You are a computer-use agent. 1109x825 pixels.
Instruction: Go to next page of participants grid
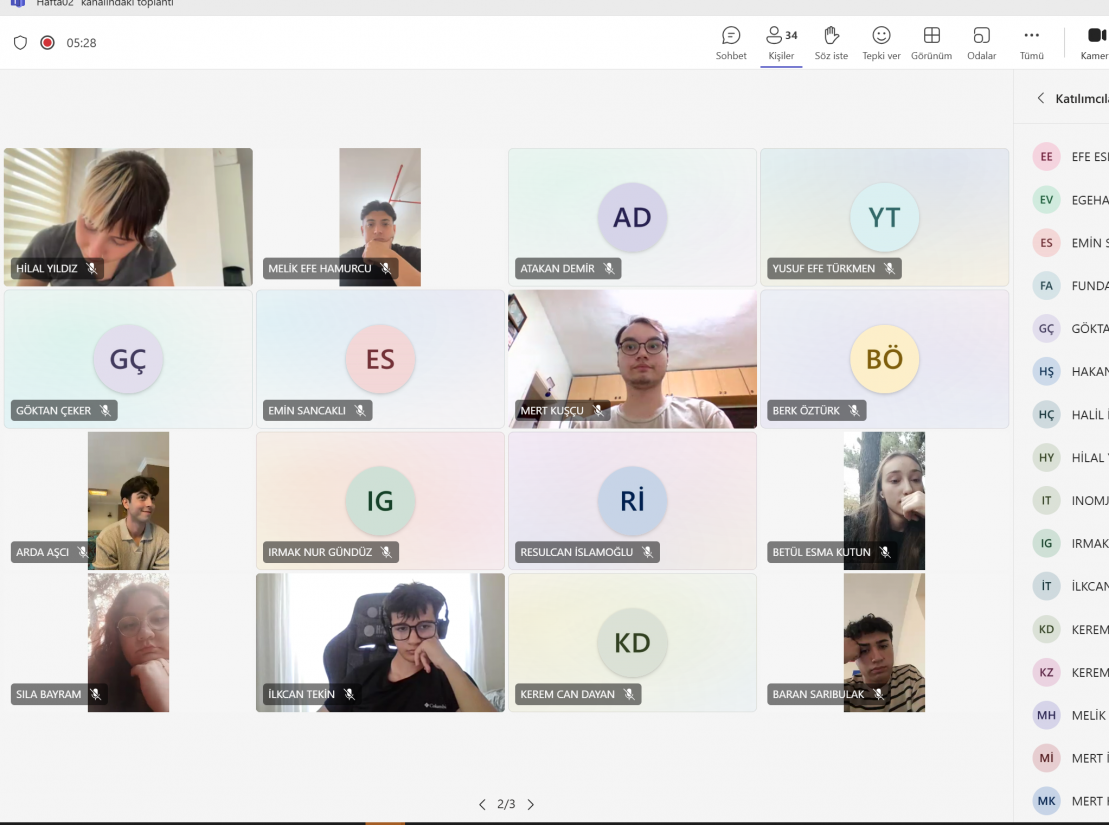pos(531,804)
